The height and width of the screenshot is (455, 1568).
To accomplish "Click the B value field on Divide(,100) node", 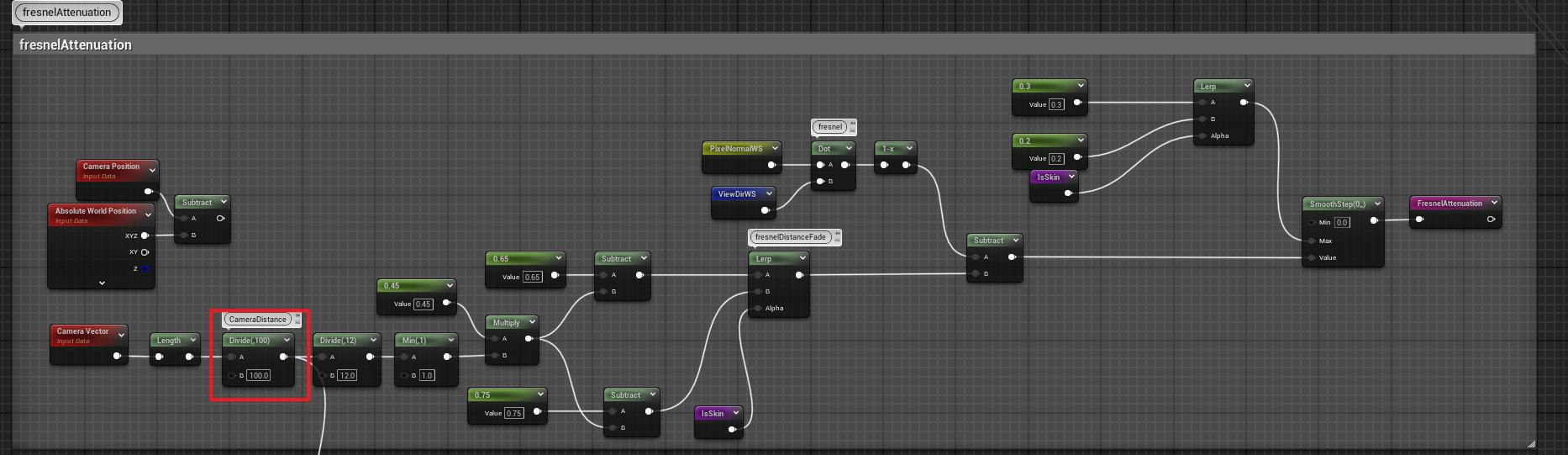I will [259, 376].
